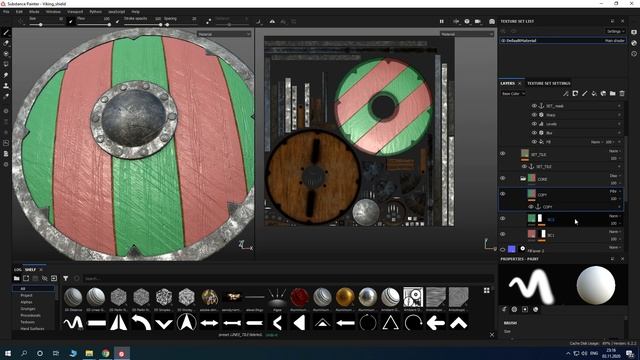
Task: Open the 3D viewport Material dropdown
Action: coord(224,34)
